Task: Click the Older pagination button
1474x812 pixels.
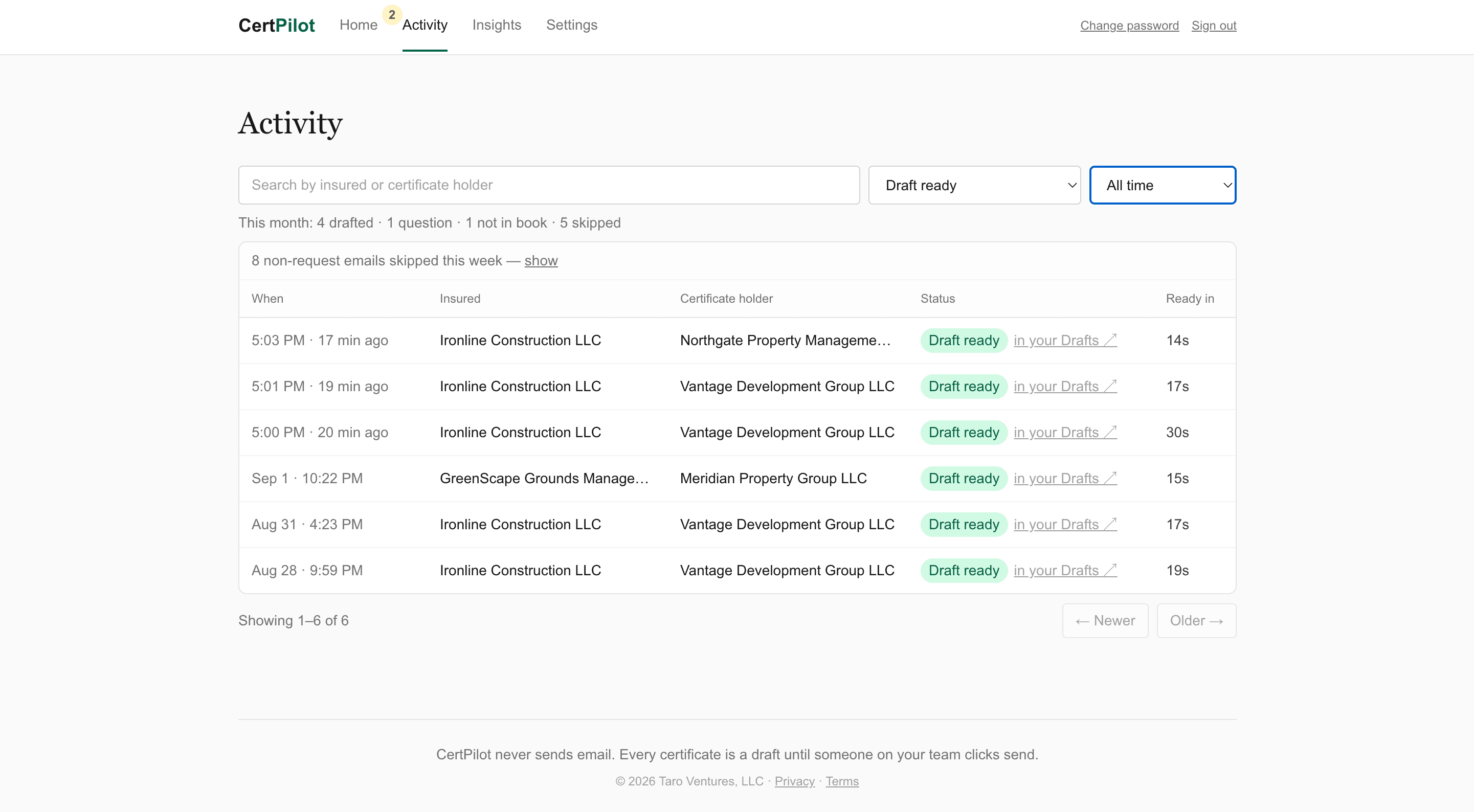Action: pos(1196,621)
